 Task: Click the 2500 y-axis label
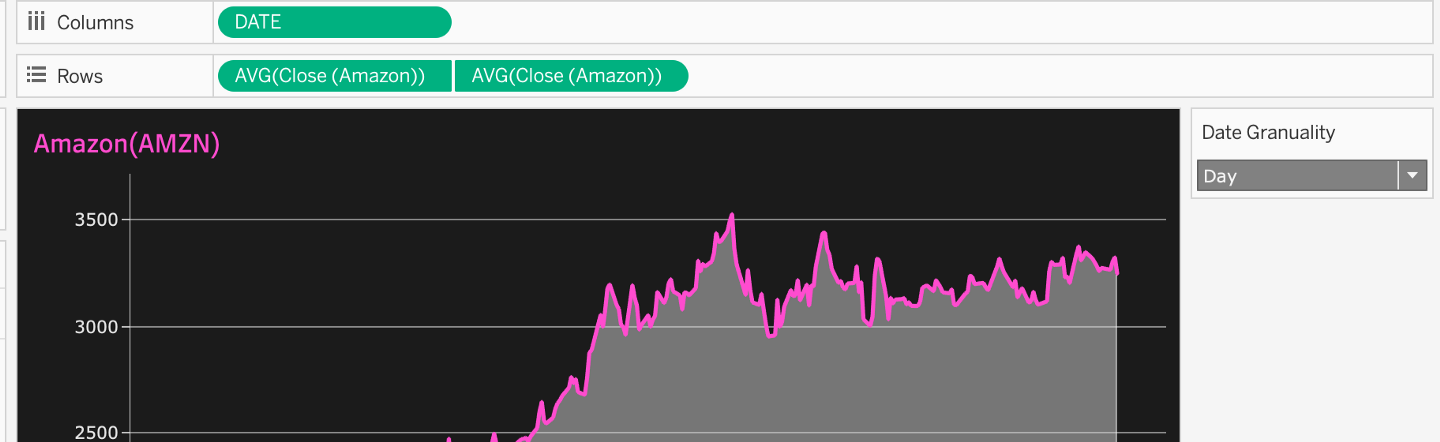click(97, 433)
